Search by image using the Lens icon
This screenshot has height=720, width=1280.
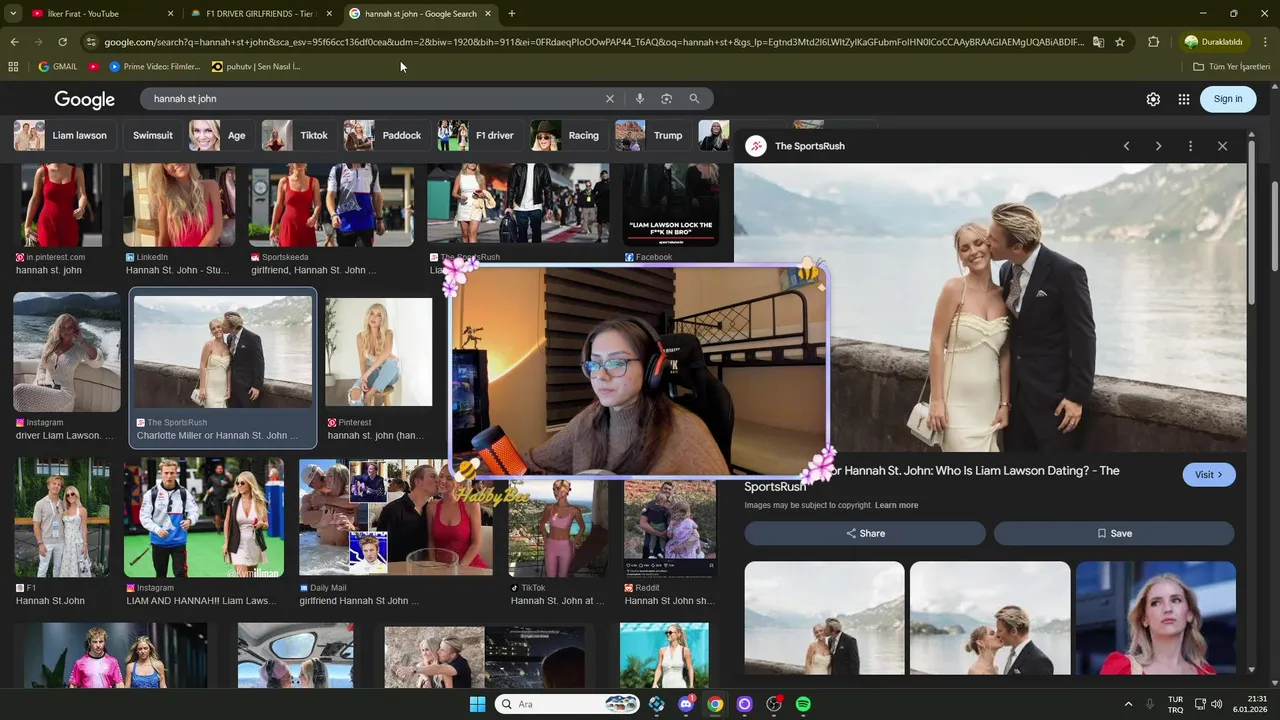pyautogui.click(x=666, y=99)
